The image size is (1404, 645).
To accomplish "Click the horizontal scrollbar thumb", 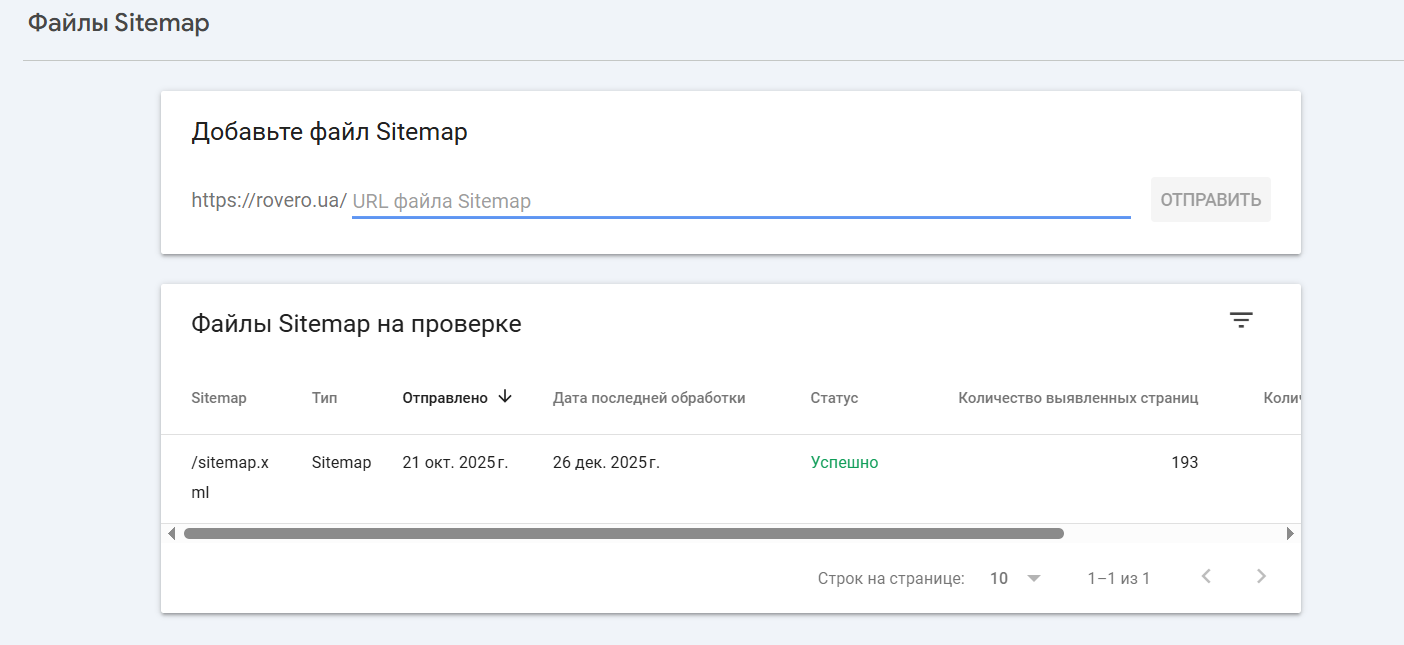I will [x=623, y=534].
